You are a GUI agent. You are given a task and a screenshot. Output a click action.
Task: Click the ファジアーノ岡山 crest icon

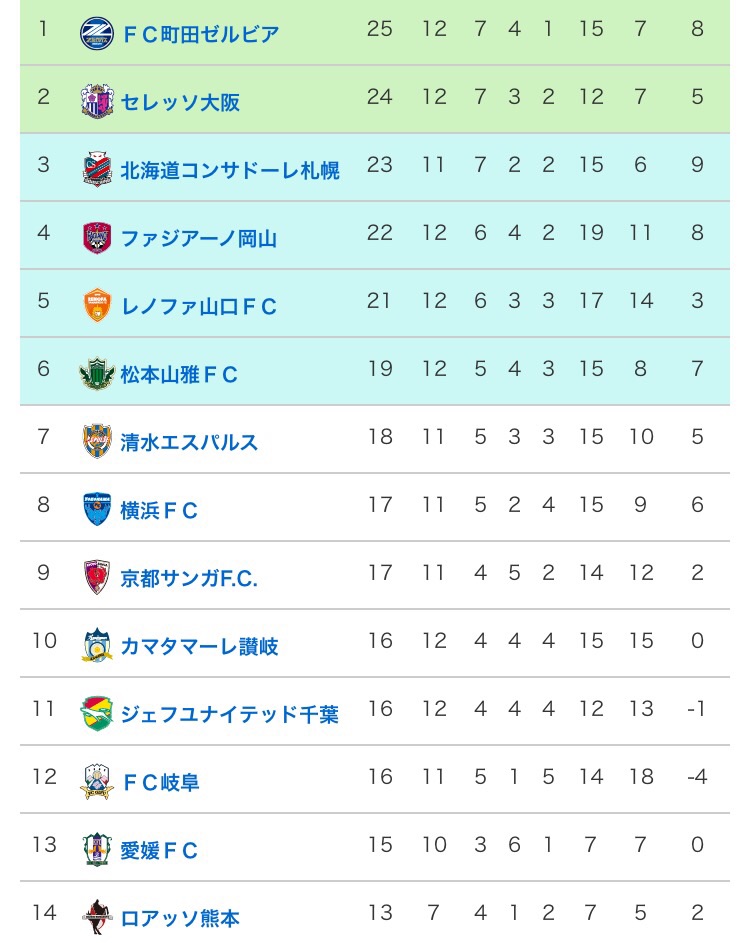click(97, 237)
